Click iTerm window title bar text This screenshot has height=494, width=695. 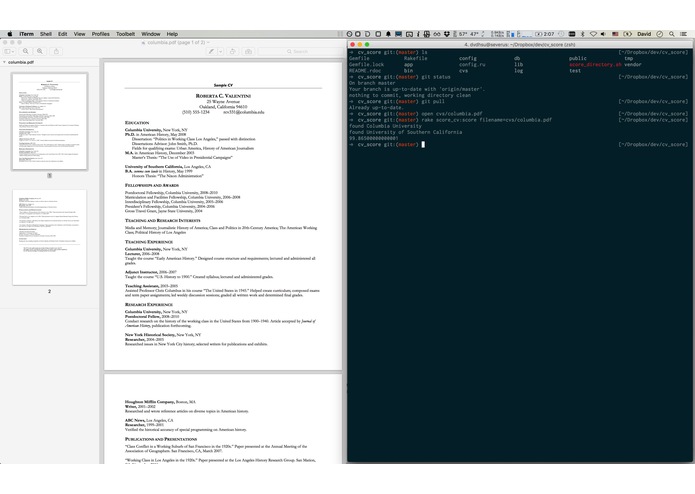pyautogui.click(x=519, y=44)
